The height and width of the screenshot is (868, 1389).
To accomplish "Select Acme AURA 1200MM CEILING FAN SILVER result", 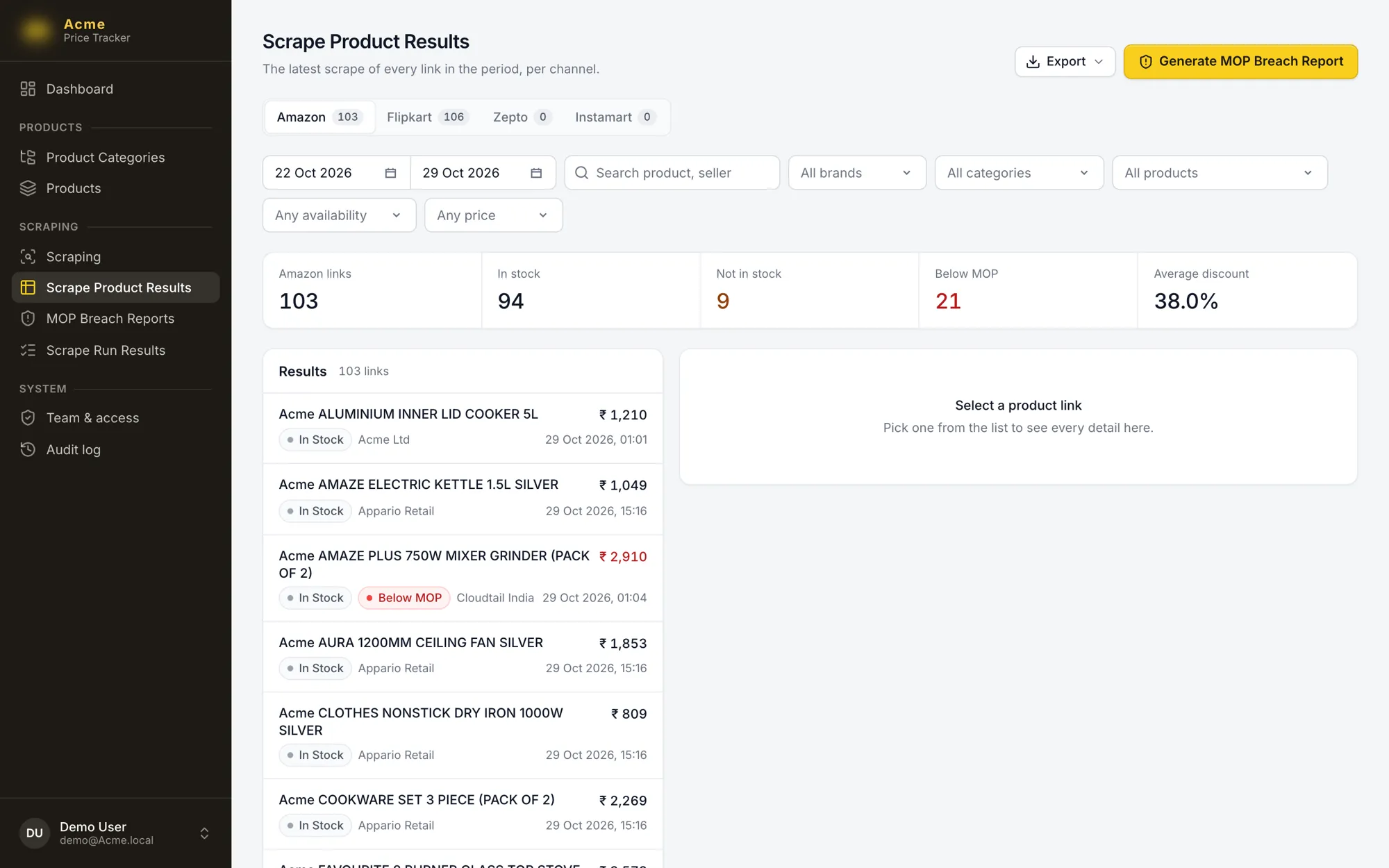I will click(x=463, y=656).
